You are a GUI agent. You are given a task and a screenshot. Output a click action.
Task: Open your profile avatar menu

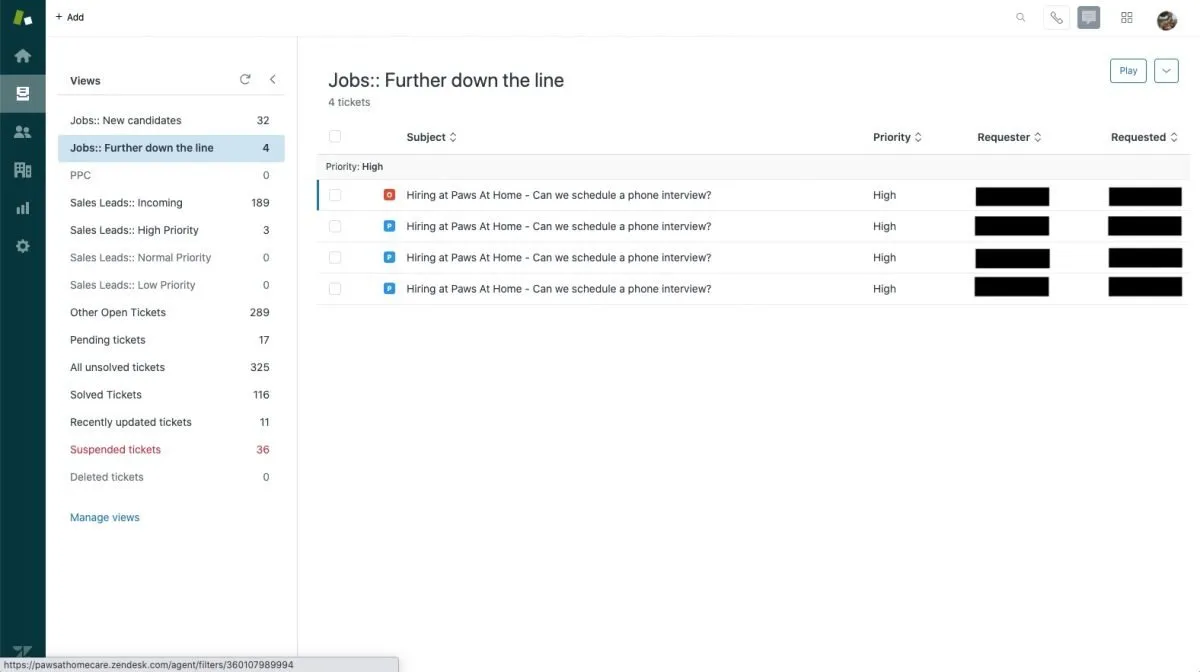(x=1166, y=17)
